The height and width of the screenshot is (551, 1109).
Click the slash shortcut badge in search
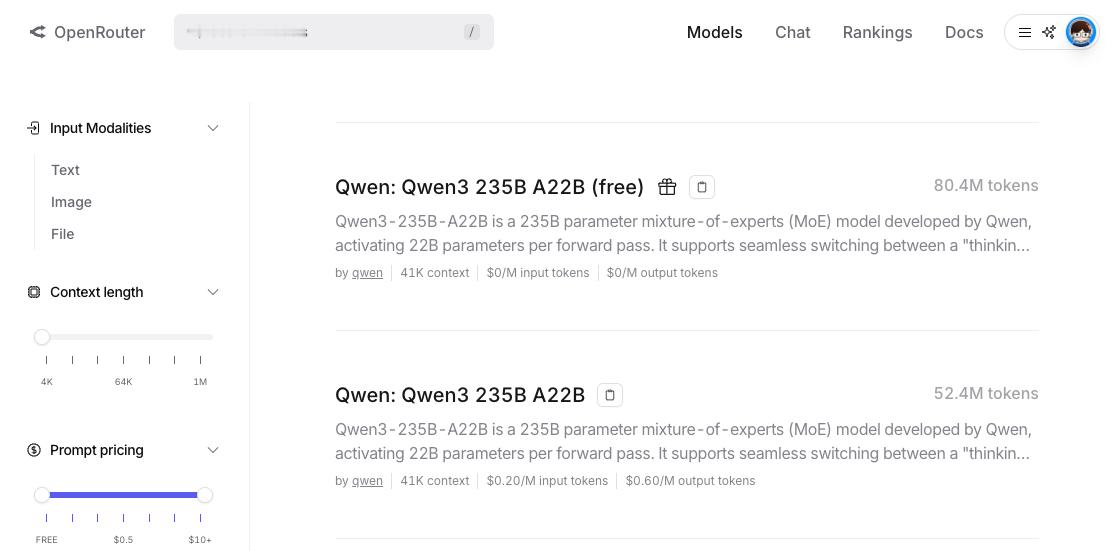472,32
